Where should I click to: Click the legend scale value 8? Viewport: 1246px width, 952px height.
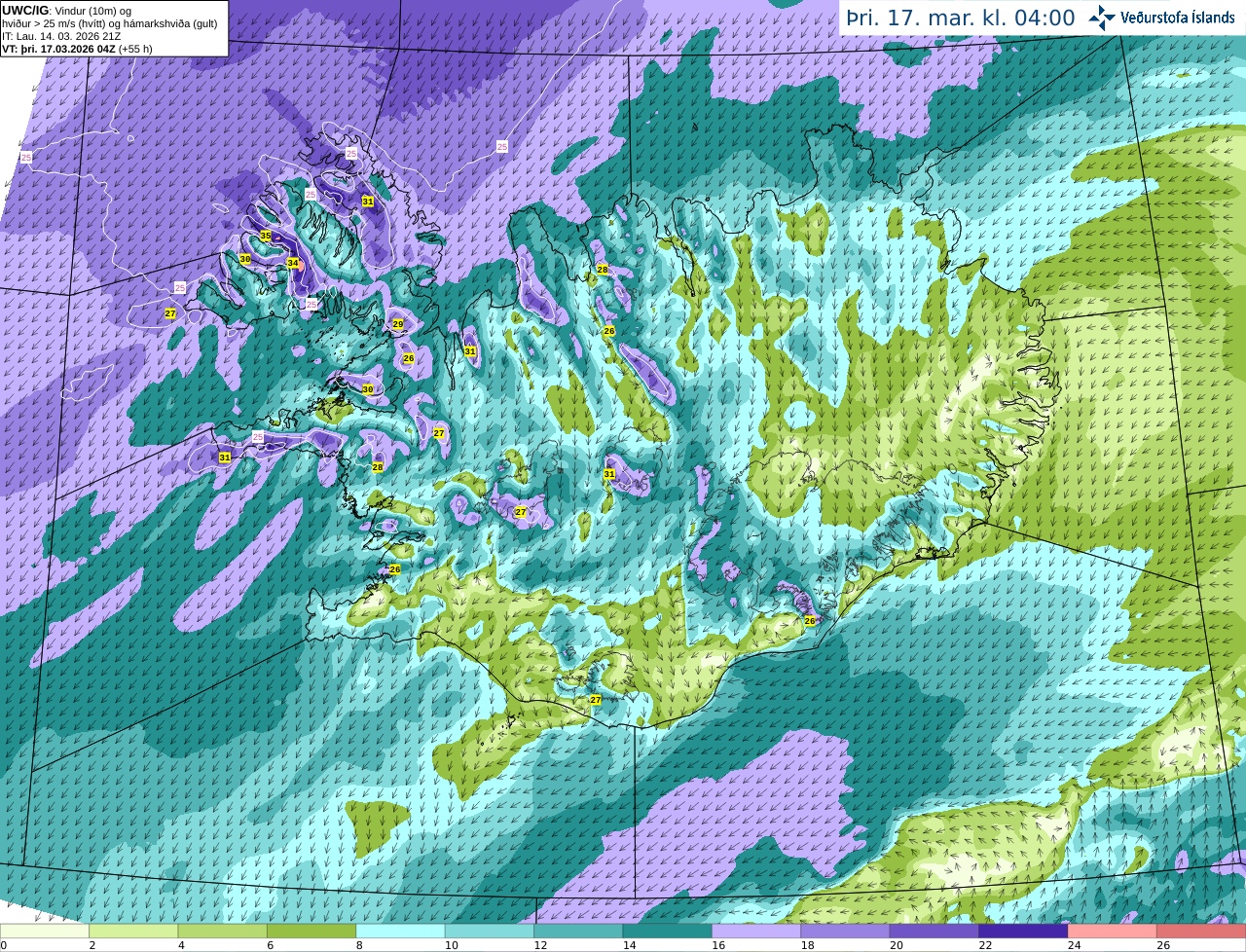coord(359,945)
